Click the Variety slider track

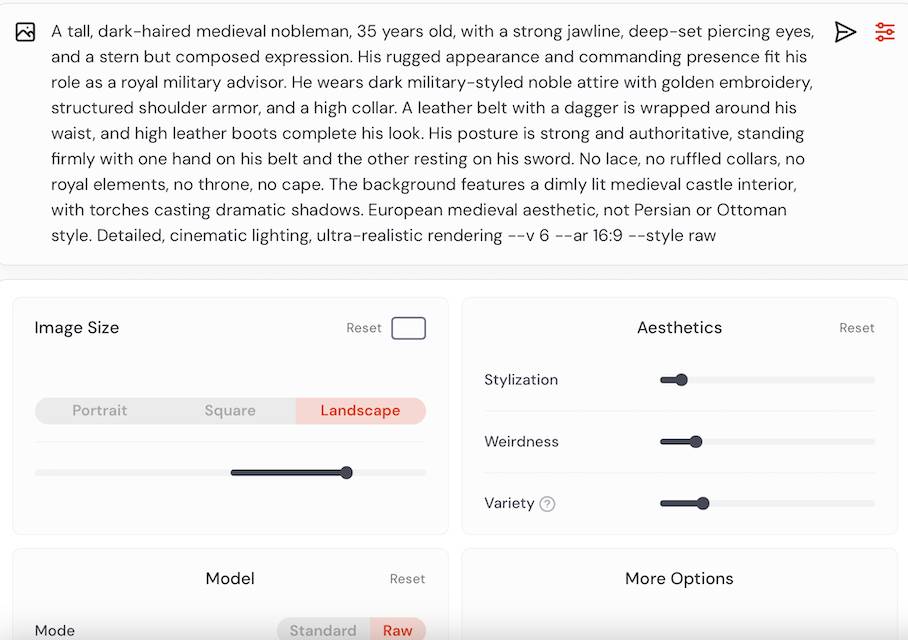pyautogui.click(x=790, y=504)
